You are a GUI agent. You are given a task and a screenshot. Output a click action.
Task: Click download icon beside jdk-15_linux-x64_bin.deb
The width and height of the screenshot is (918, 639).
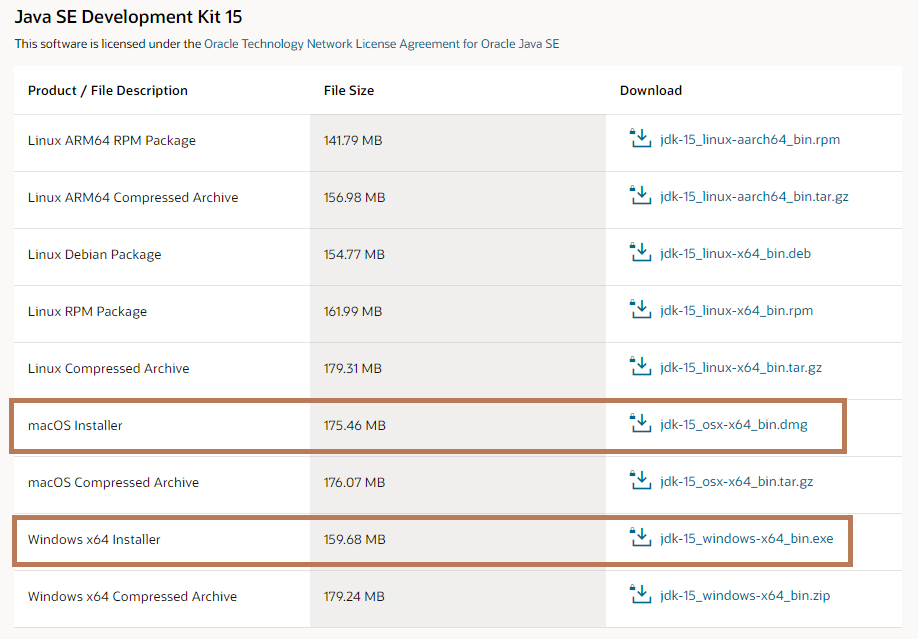pos(640,252)
